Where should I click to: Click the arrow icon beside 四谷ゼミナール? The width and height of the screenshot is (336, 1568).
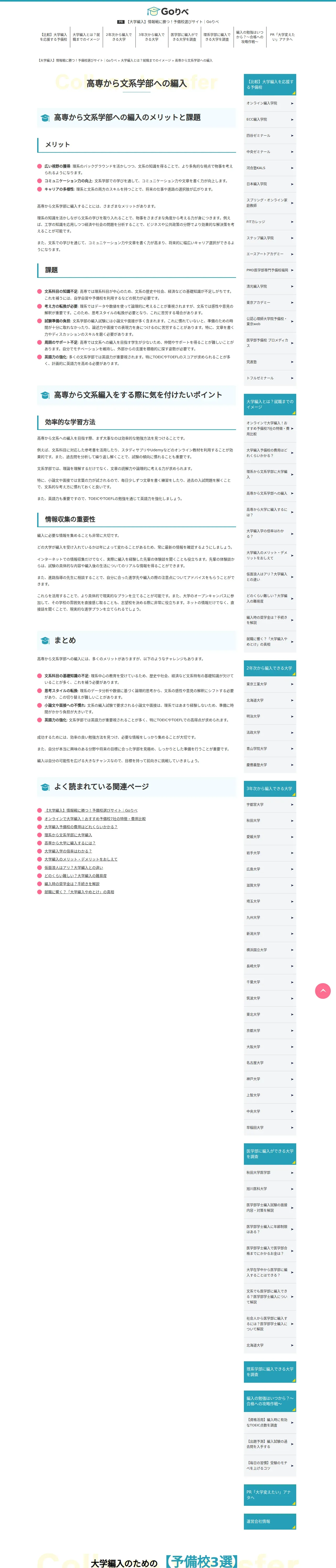pyautogui.click(x=292, y=136)
